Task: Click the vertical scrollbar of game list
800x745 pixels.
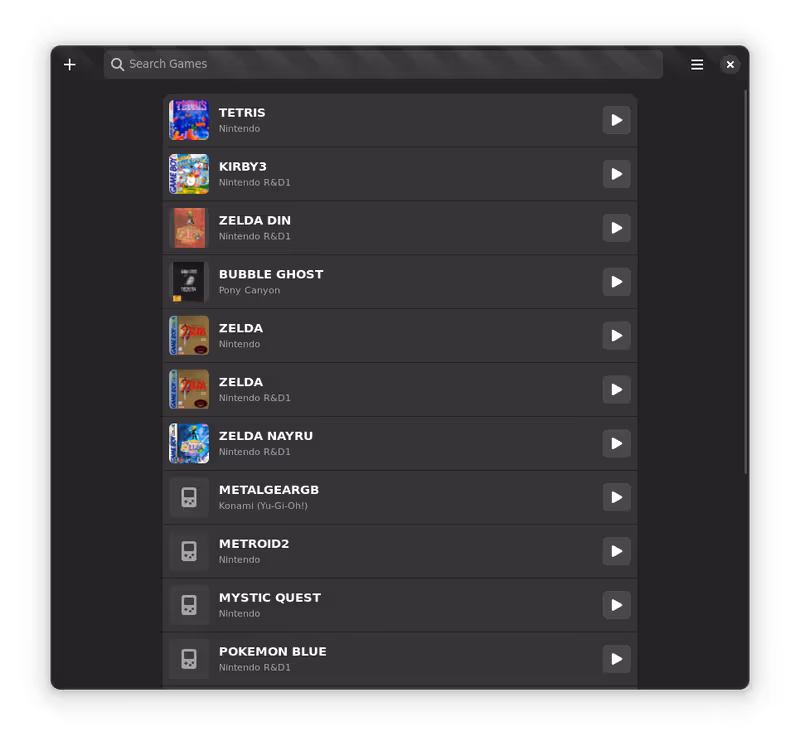Action: click(745, 280)
